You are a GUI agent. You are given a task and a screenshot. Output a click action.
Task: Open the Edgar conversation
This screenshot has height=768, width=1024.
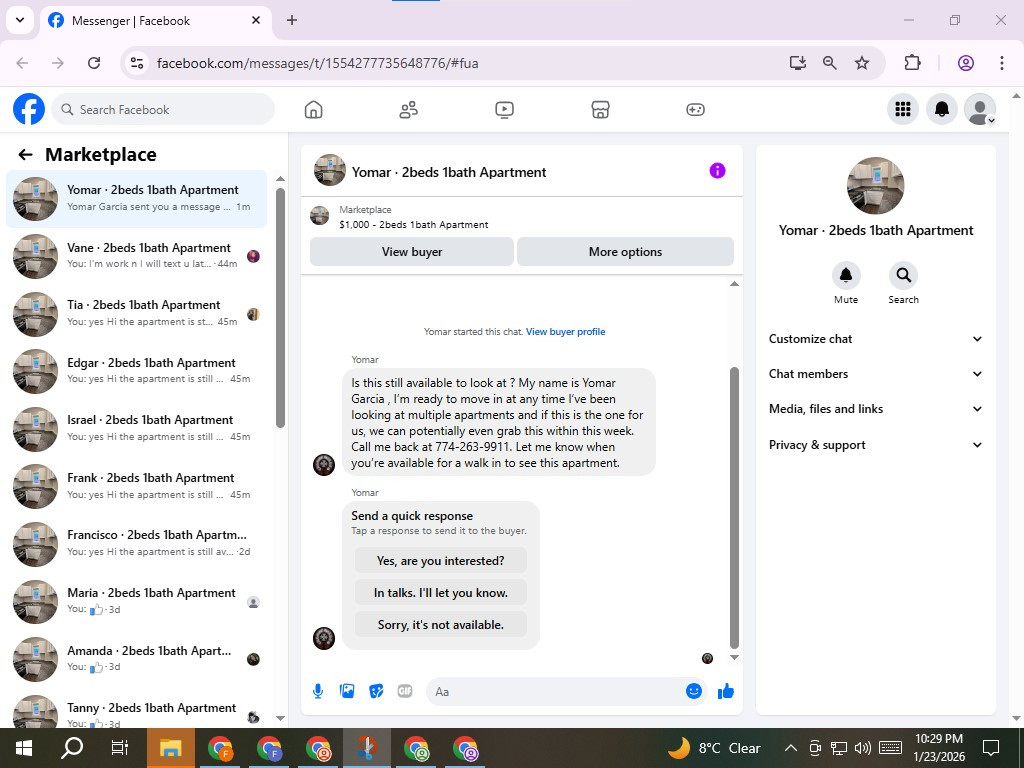136,371
